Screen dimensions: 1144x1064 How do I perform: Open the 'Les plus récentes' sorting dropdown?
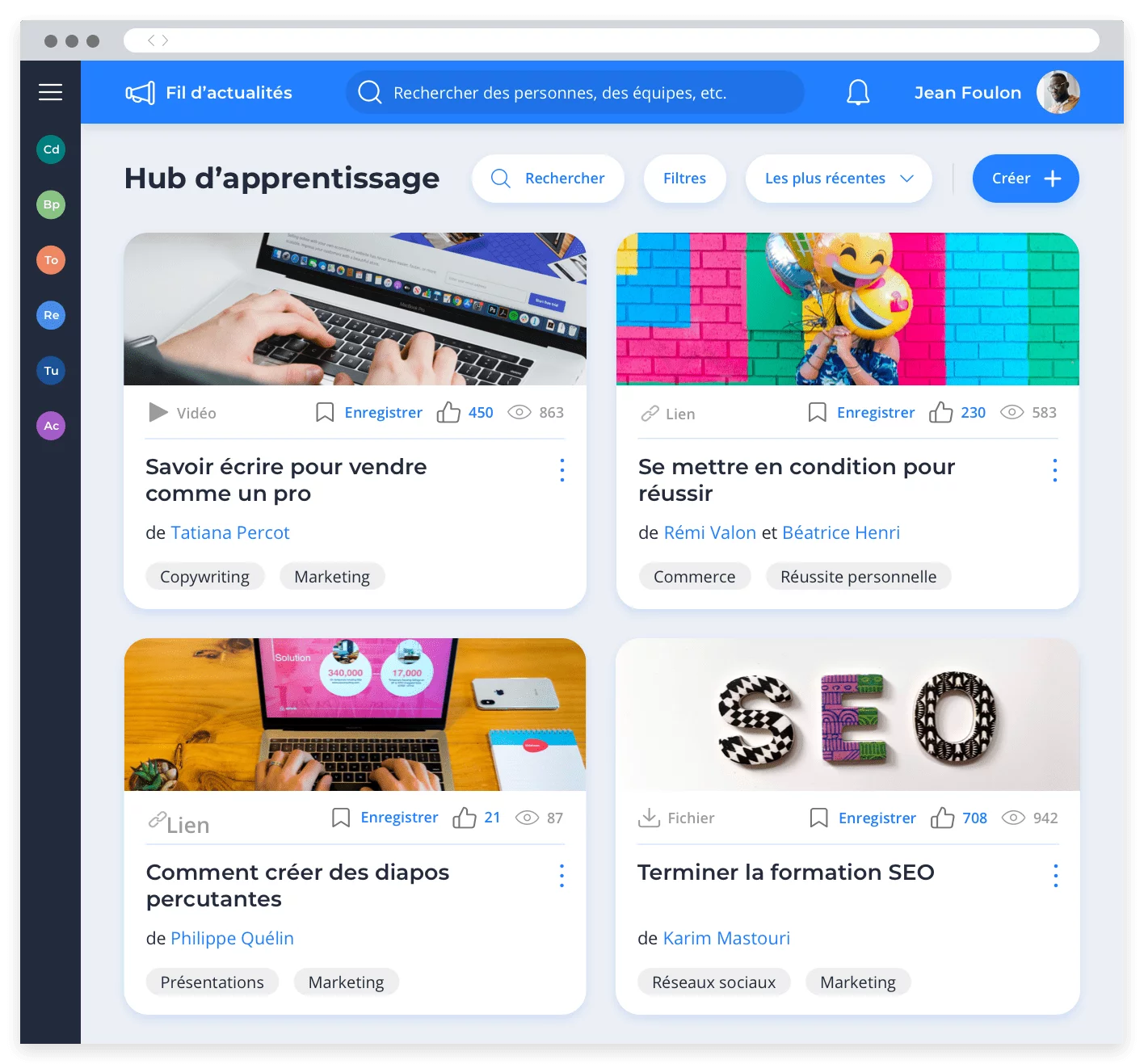[838, 179]
